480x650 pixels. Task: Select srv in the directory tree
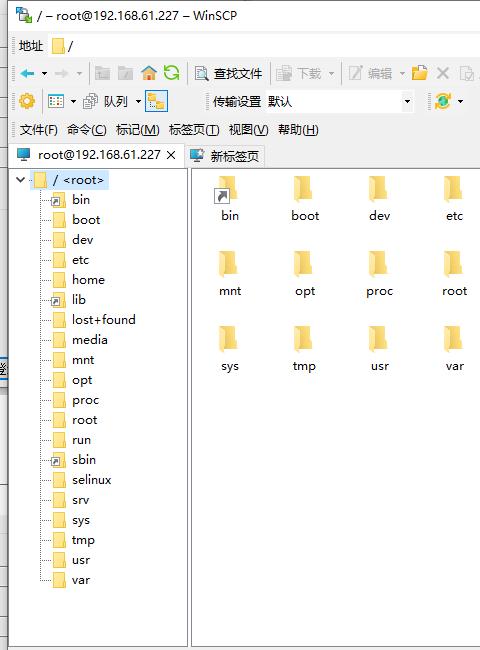pos(80,500)
